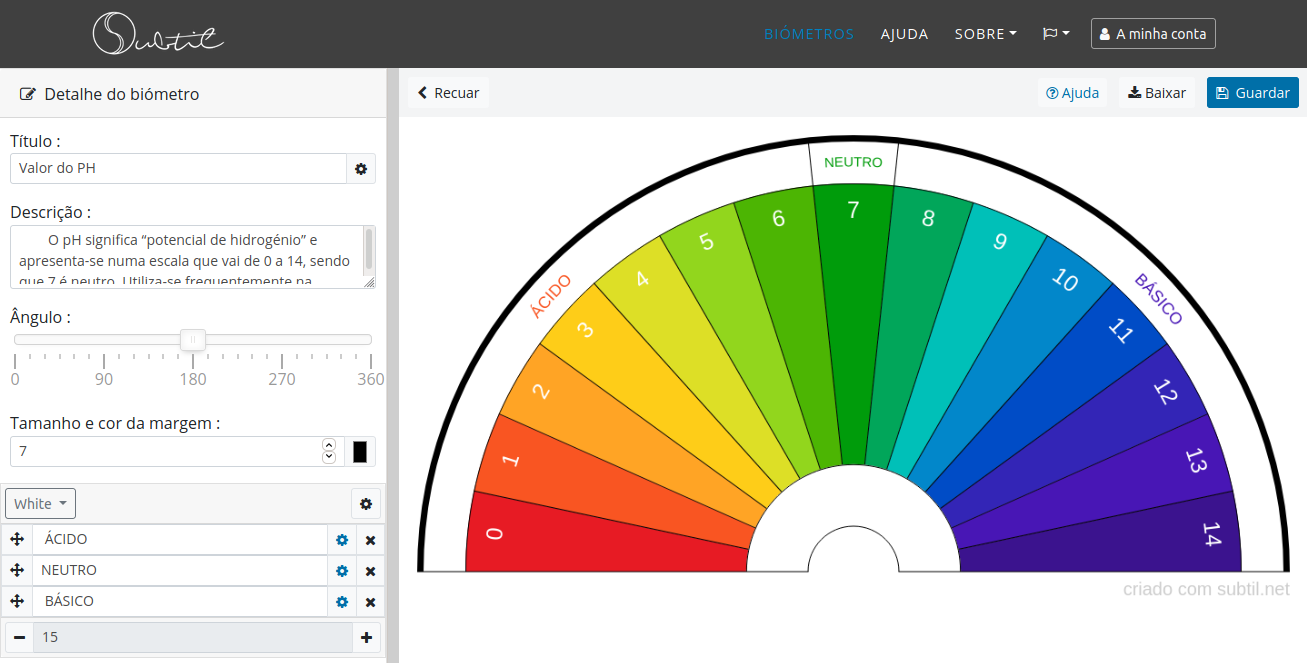Click the 270 tick label on angle slider
The image size is (1307, 663).
(x=282, y=380)
